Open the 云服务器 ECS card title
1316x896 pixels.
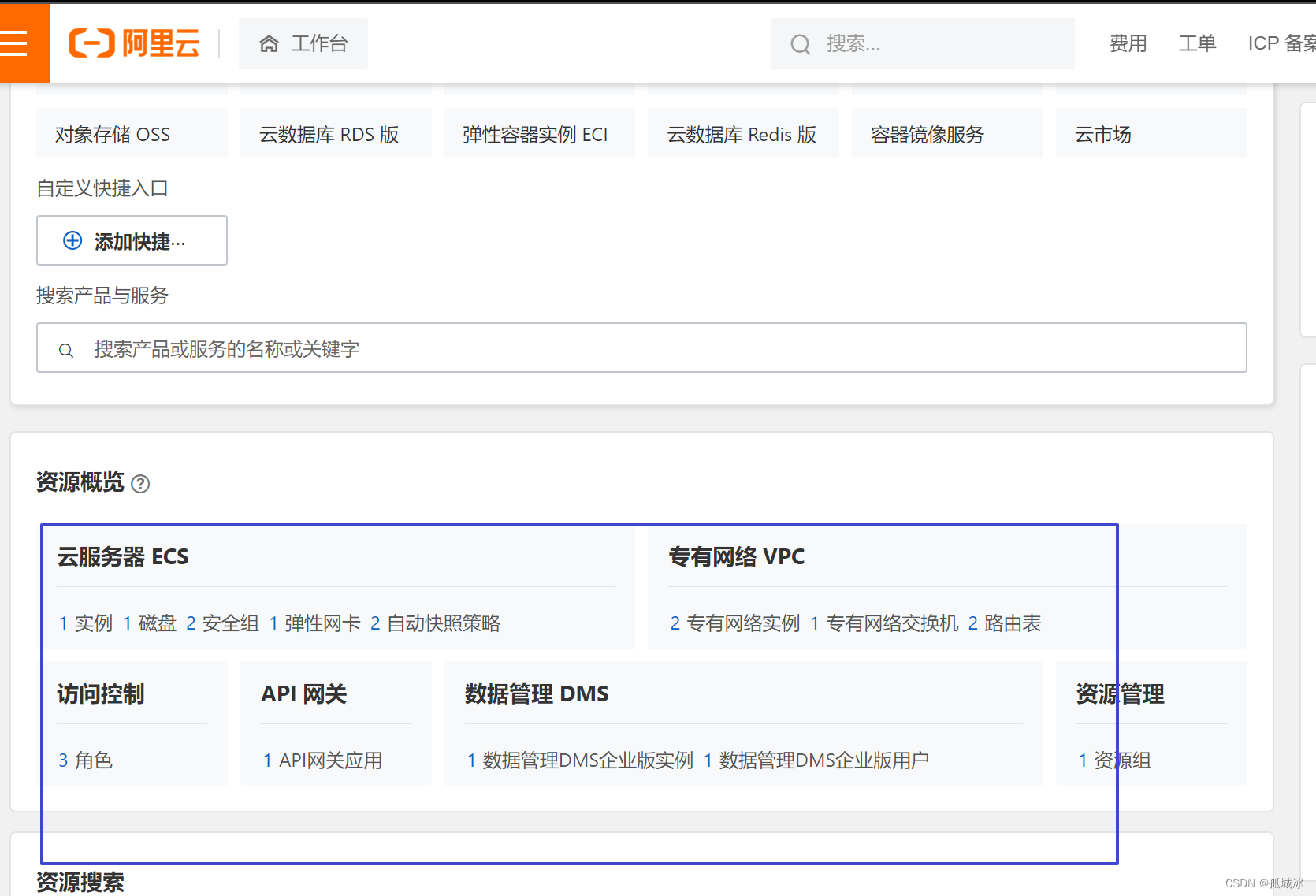click(x=123, y=556)
